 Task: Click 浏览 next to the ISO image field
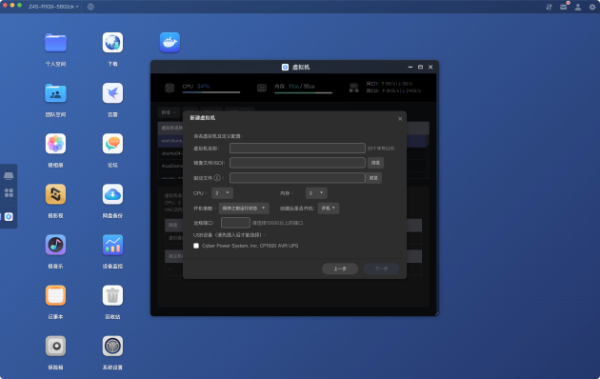click(375, 163)
